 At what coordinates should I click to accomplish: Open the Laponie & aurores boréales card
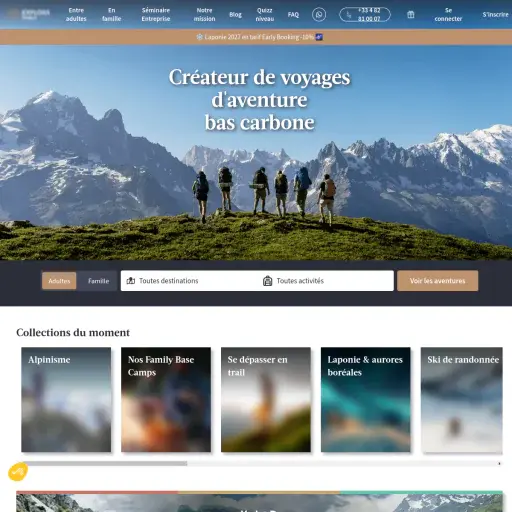click(366, 399)
